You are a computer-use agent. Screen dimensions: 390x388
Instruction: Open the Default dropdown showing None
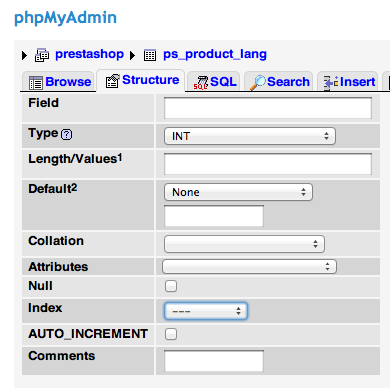pyautogui.click(x=238, y=192)
